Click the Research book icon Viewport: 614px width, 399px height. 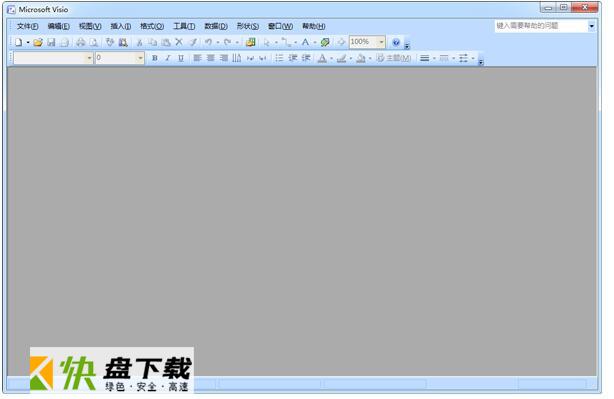click(x=123, y=42)
